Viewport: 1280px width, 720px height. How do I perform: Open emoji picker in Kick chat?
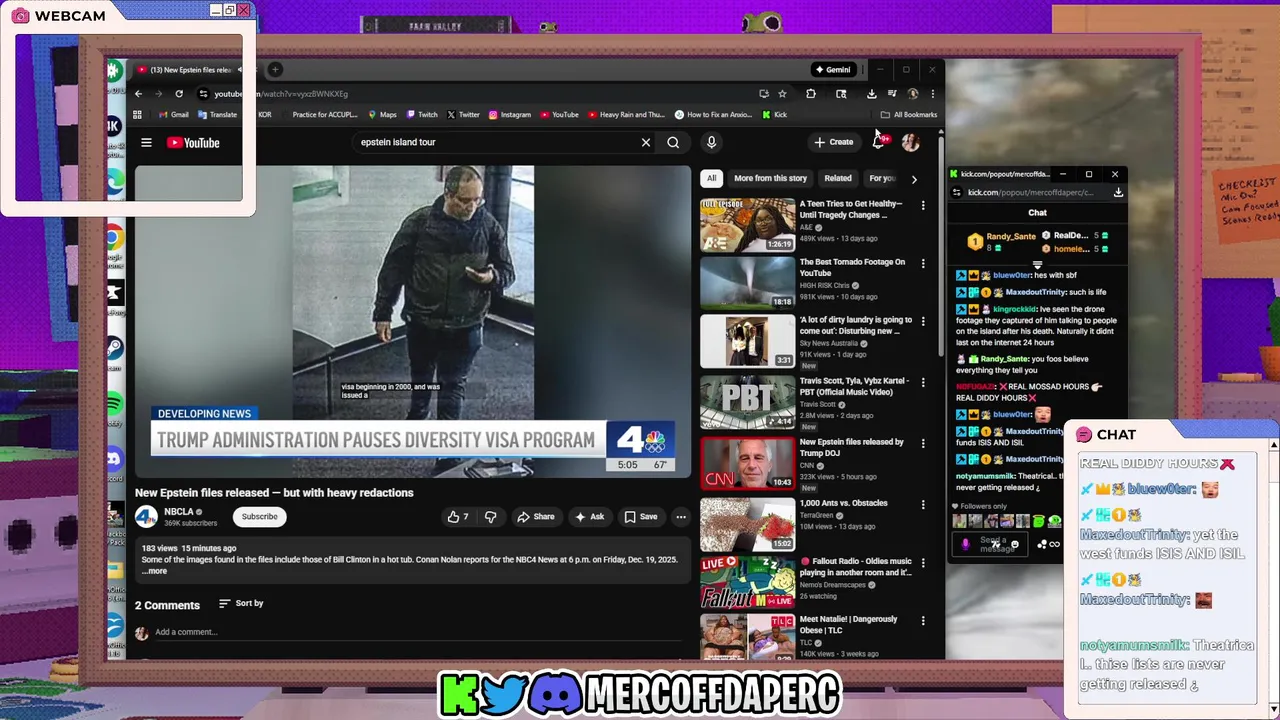point(1015,545)
